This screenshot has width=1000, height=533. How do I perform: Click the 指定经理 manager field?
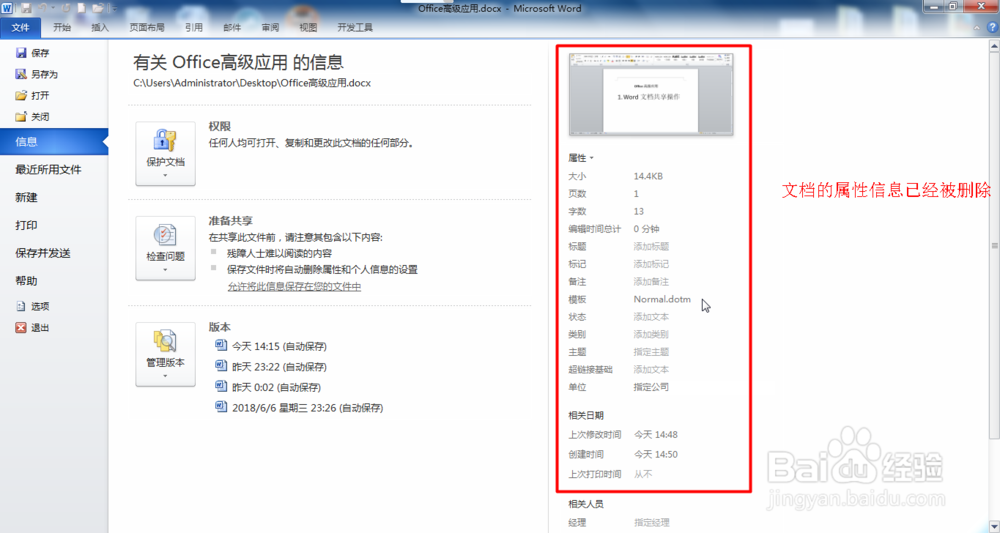(651, 523)
